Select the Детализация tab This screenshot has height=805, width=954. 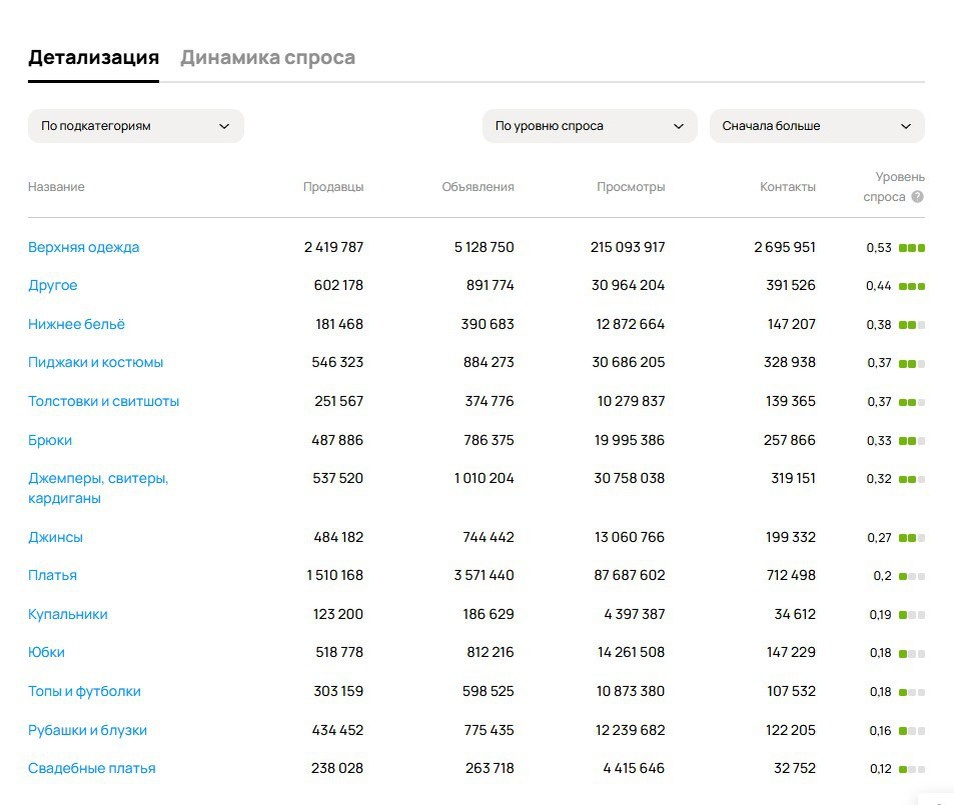tap(94, 57)
